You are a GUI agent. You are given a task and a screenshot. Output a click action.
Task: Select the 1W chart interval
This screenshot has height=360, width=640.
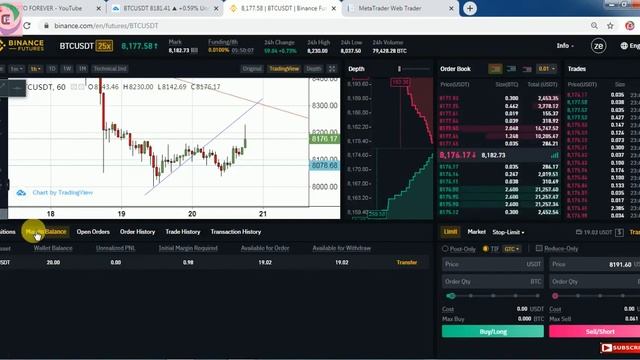click(x=67, y=69)
